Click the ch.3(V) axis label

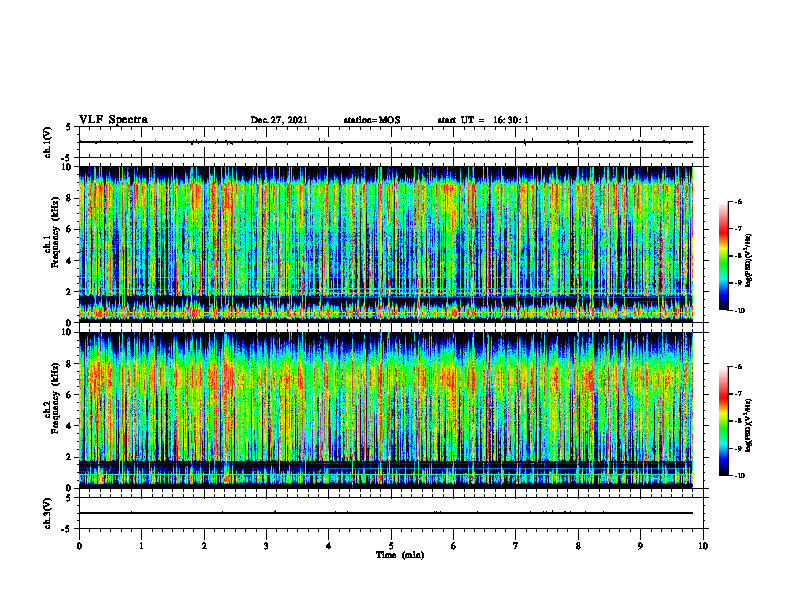tap(47, 513)
